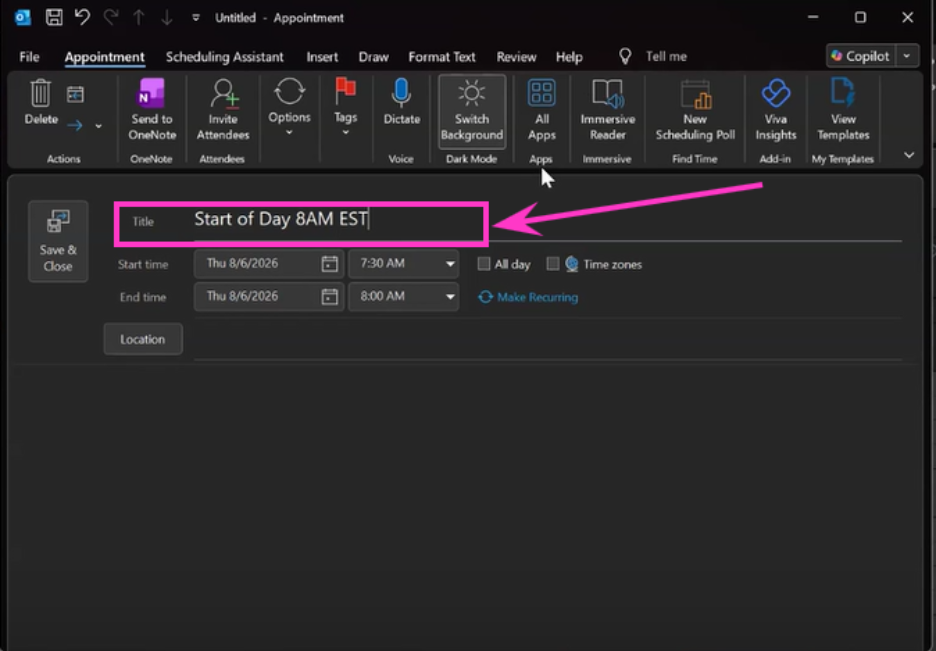Select the Appointment tab

click(104, 57)
